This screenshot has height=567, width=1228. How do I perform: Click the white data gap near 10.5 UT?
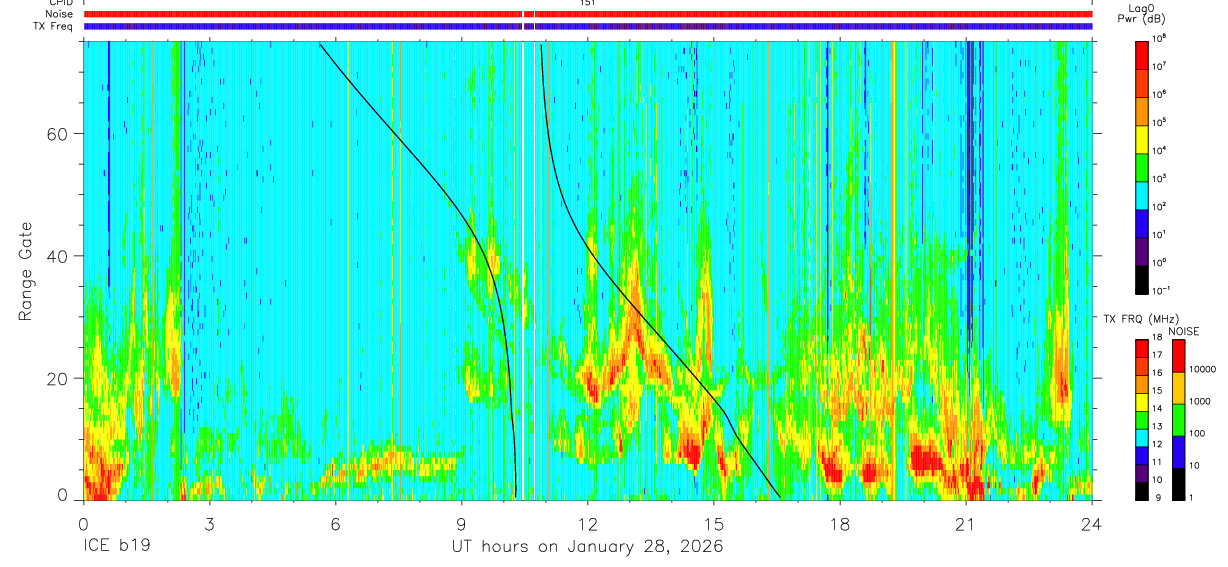coord(523,270)
